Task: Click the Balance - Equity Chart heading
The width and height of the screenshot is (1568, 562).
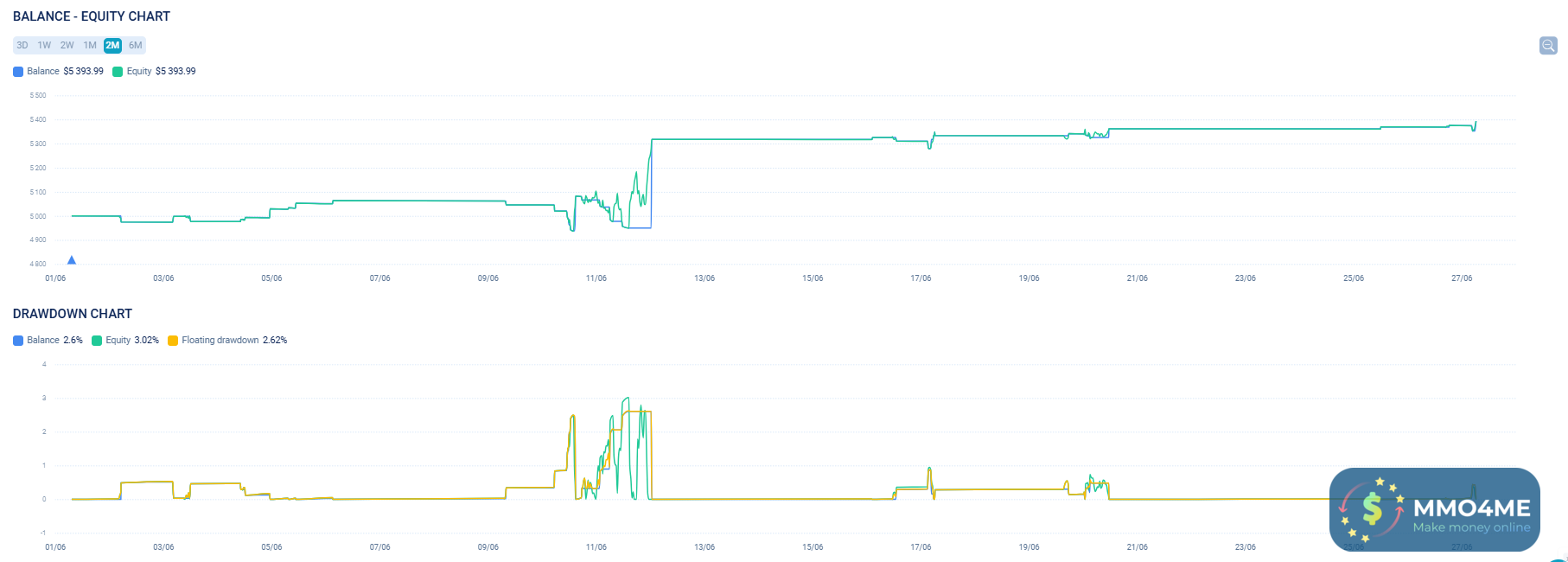Action: tap(92, 16)
